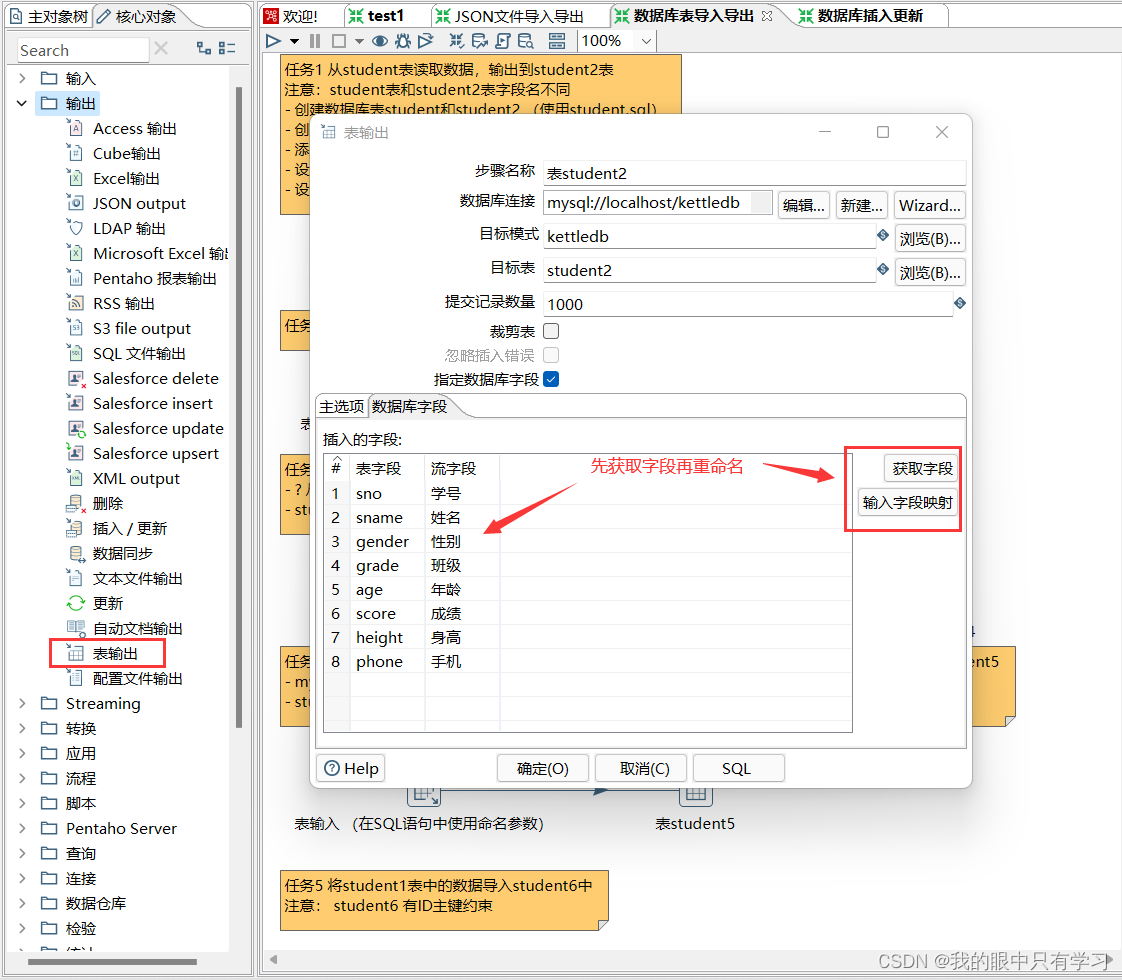Image resolution: width=1122 pixels, height=980 pixels.
Task: Expand the 转换 folder
Action: click(22, 728)
